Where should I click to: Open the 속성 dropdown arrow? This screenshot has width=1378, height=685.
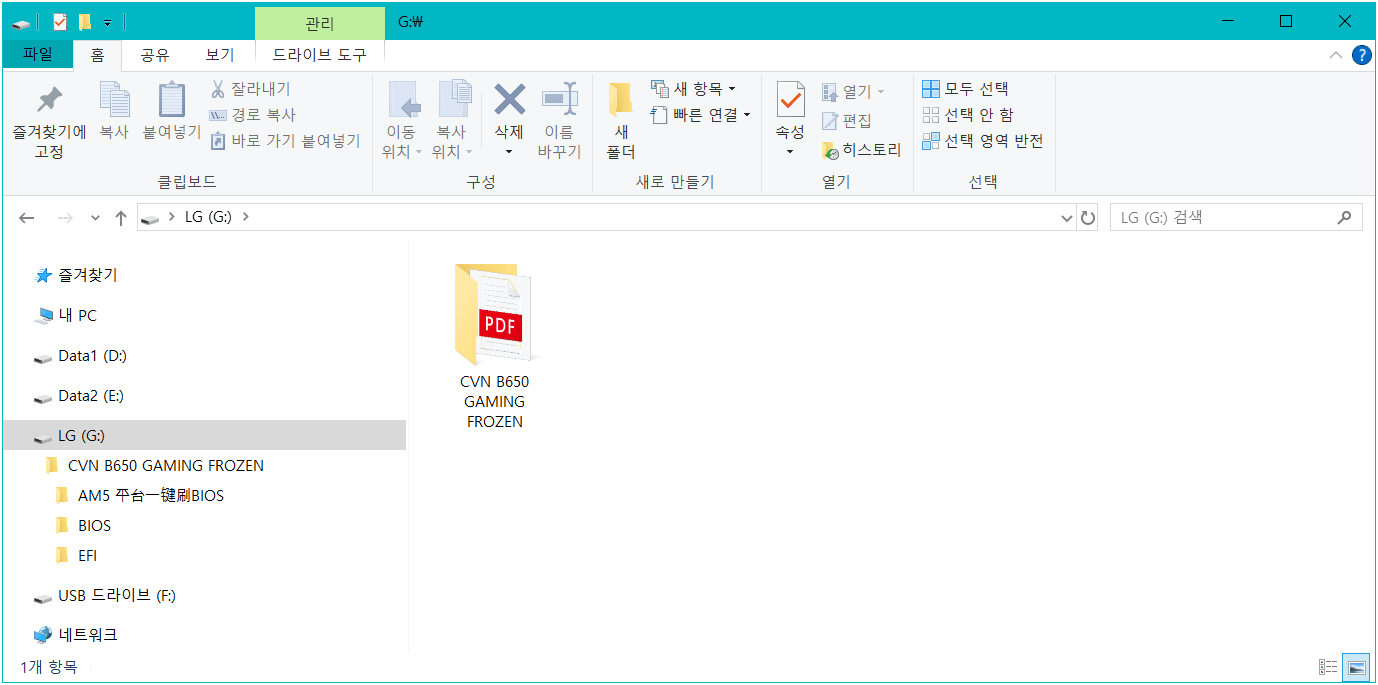[790, 152]
